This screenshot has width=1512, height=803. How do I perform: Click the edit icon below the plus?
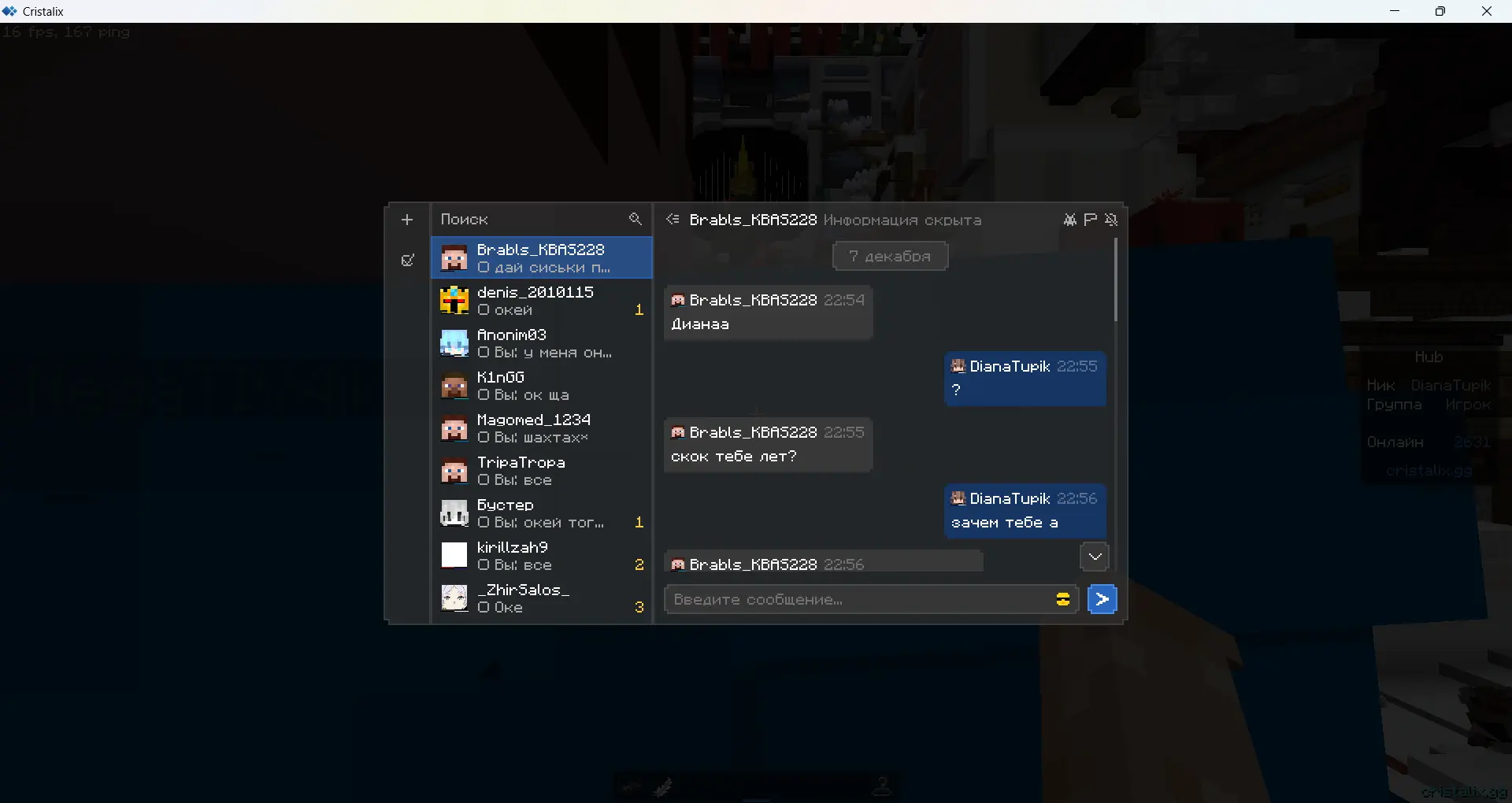tap(407, 260)
